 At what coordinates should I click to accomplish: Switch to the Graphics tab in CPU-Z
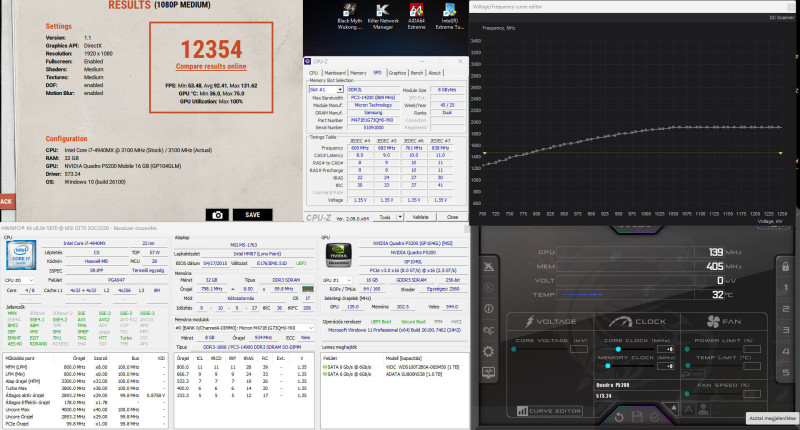397,73
